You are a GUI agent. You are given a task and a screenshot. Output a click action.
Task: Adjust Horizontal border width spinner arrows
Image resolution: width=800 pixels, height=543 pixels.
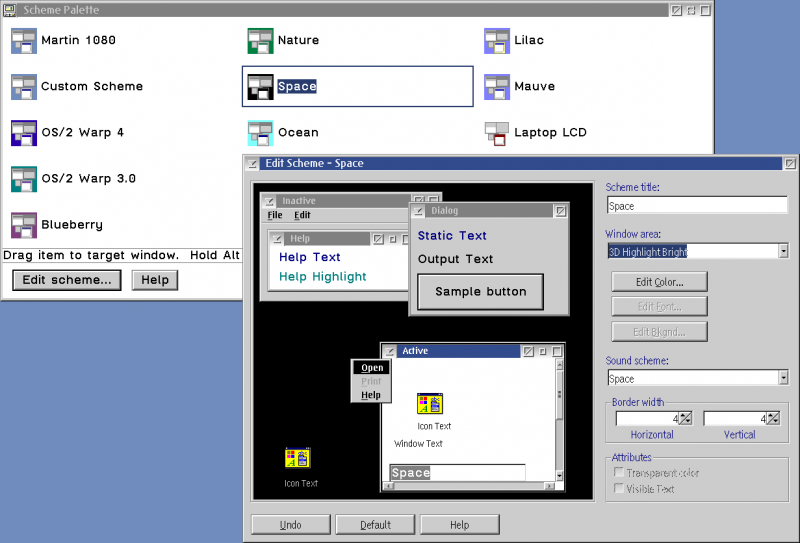tap(685, 418)
